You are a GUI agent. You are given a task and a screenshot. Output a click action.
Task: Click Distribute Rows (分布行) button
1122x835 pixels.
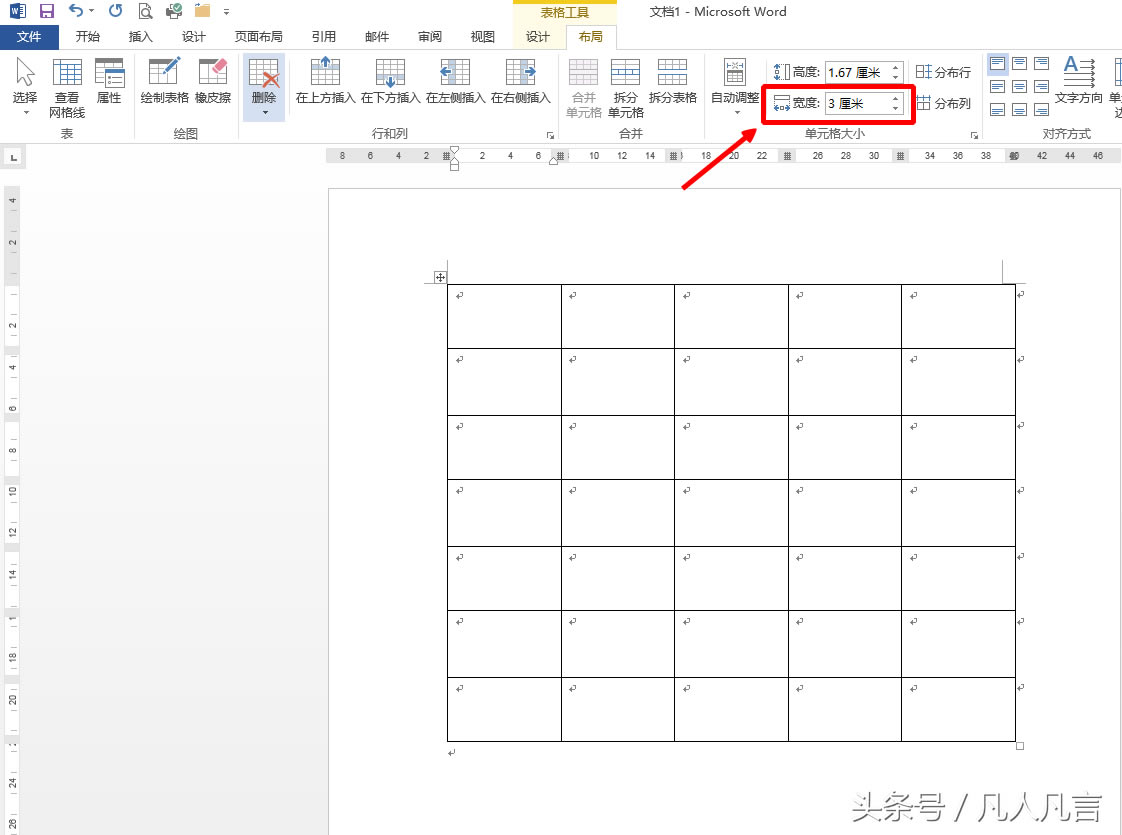tap(943, 72)
